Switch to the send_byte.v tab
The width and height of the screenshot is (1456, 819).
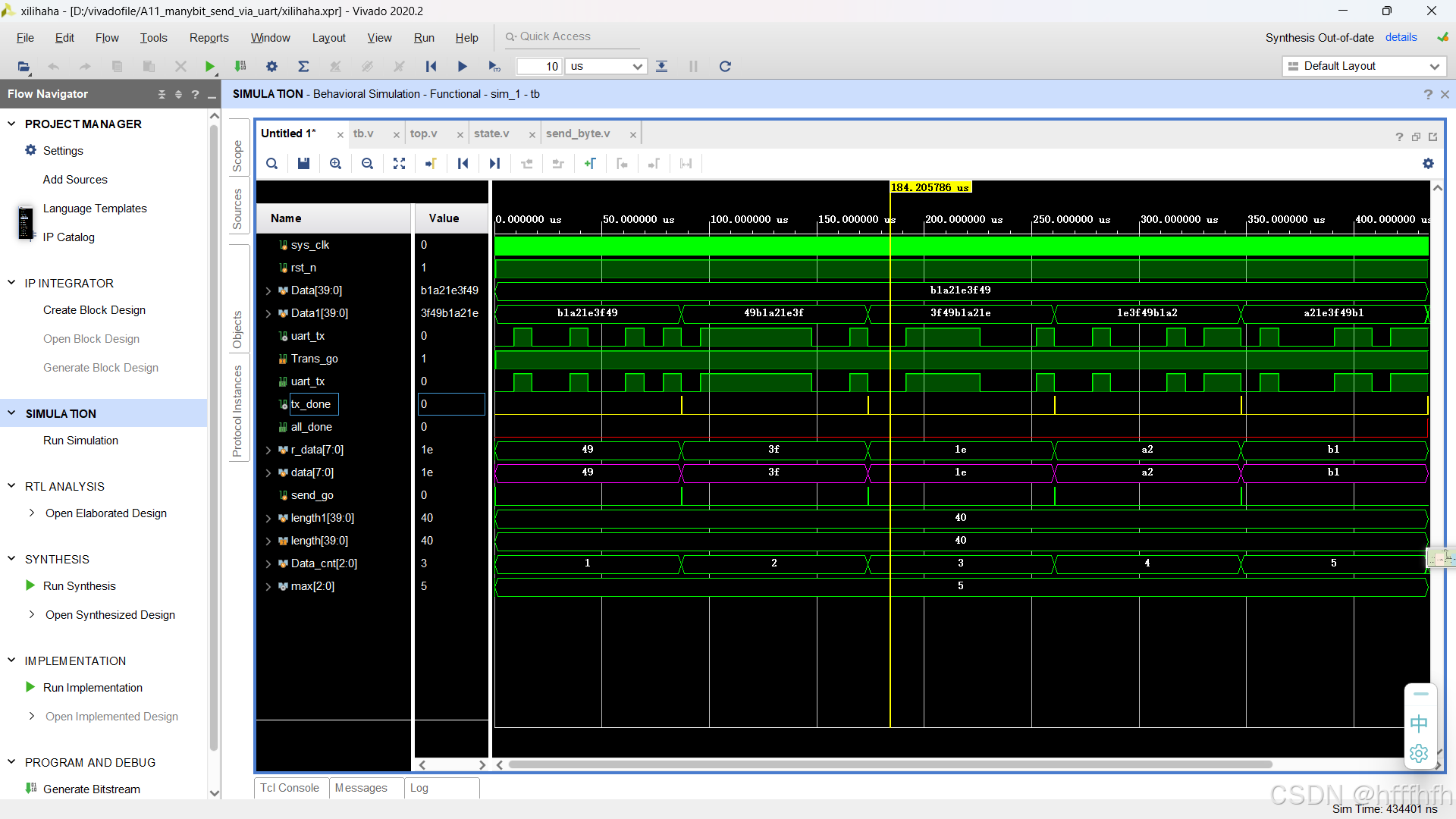point(578,133)
